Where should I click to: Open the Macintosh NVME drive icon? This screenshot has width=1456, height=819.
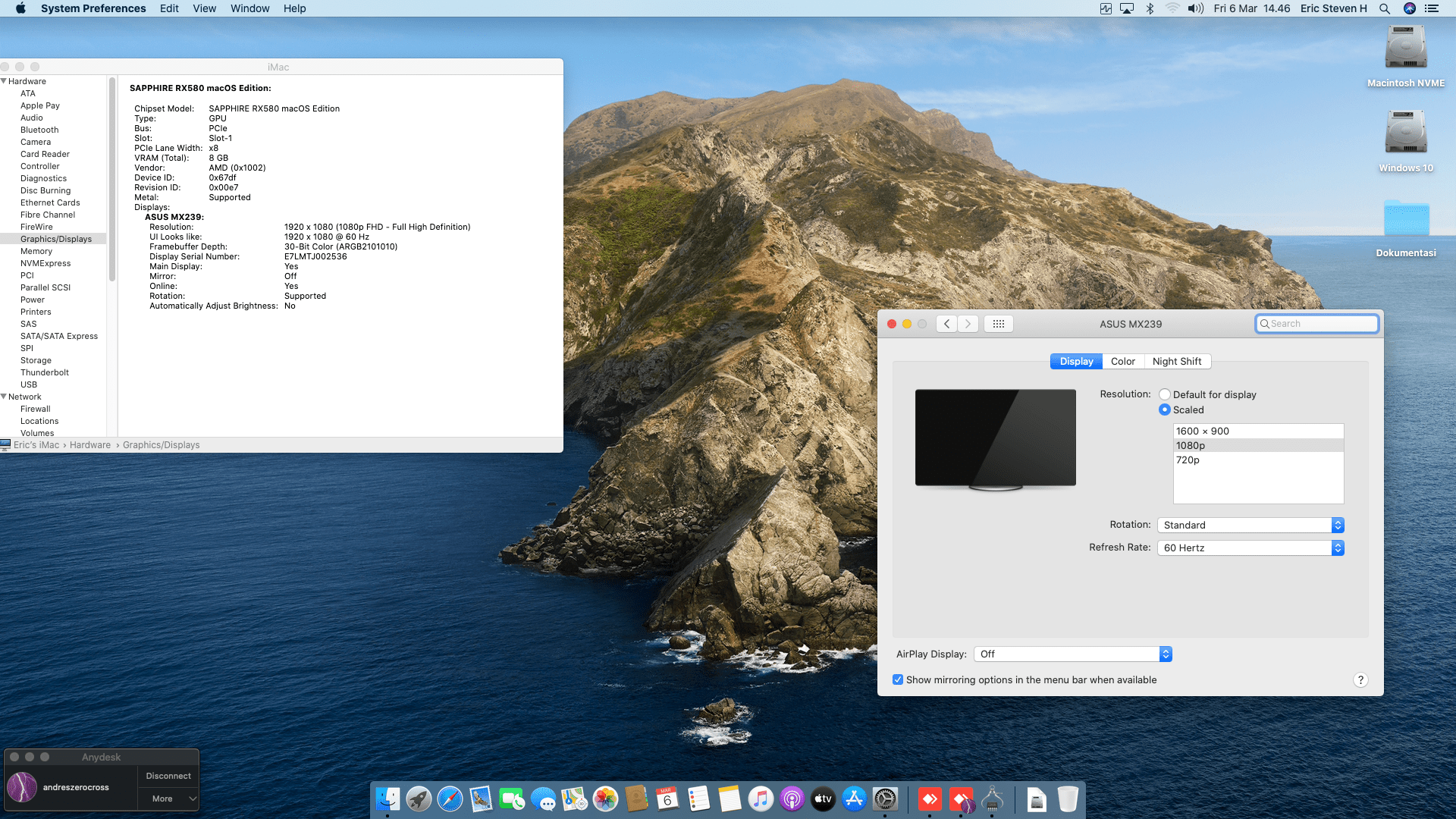[1405, 48]
